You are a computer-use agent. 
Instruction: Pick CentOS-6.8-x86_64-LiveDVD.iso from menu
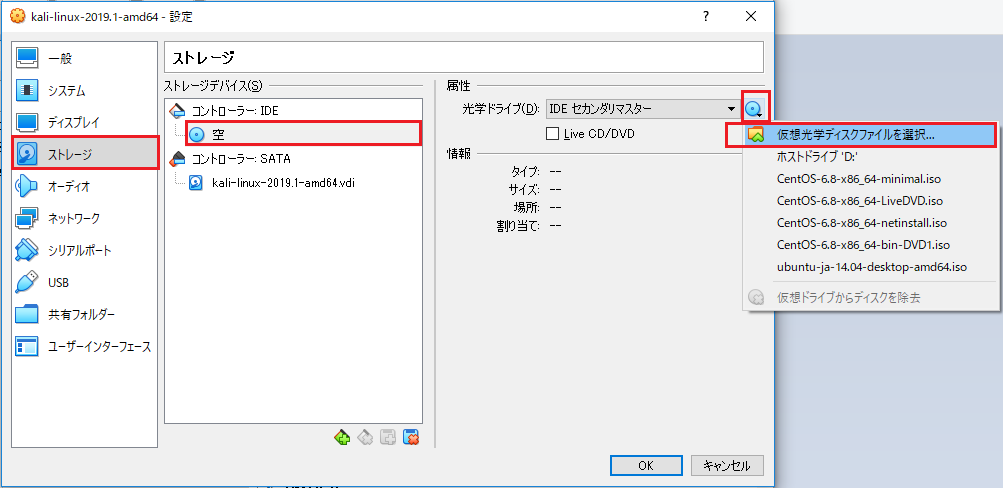[x=870, y=201]
